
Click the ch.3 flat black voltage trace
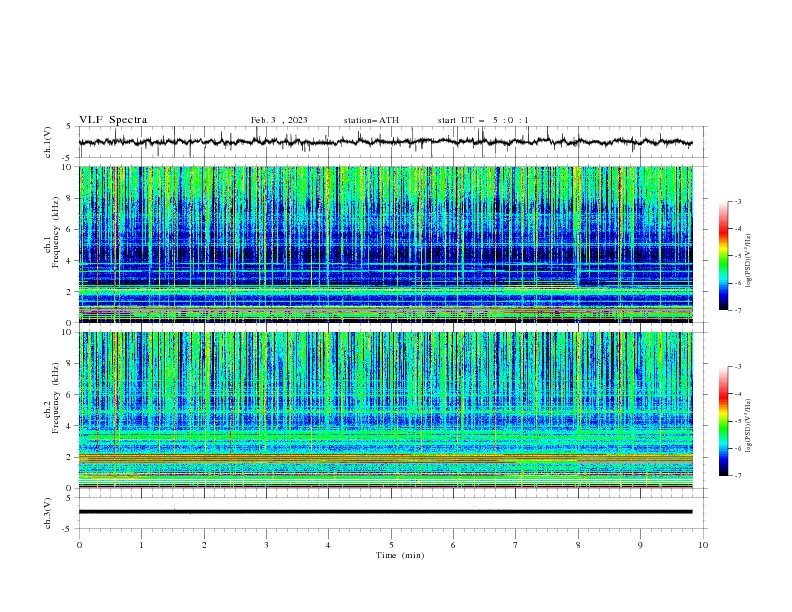(385, 512)
